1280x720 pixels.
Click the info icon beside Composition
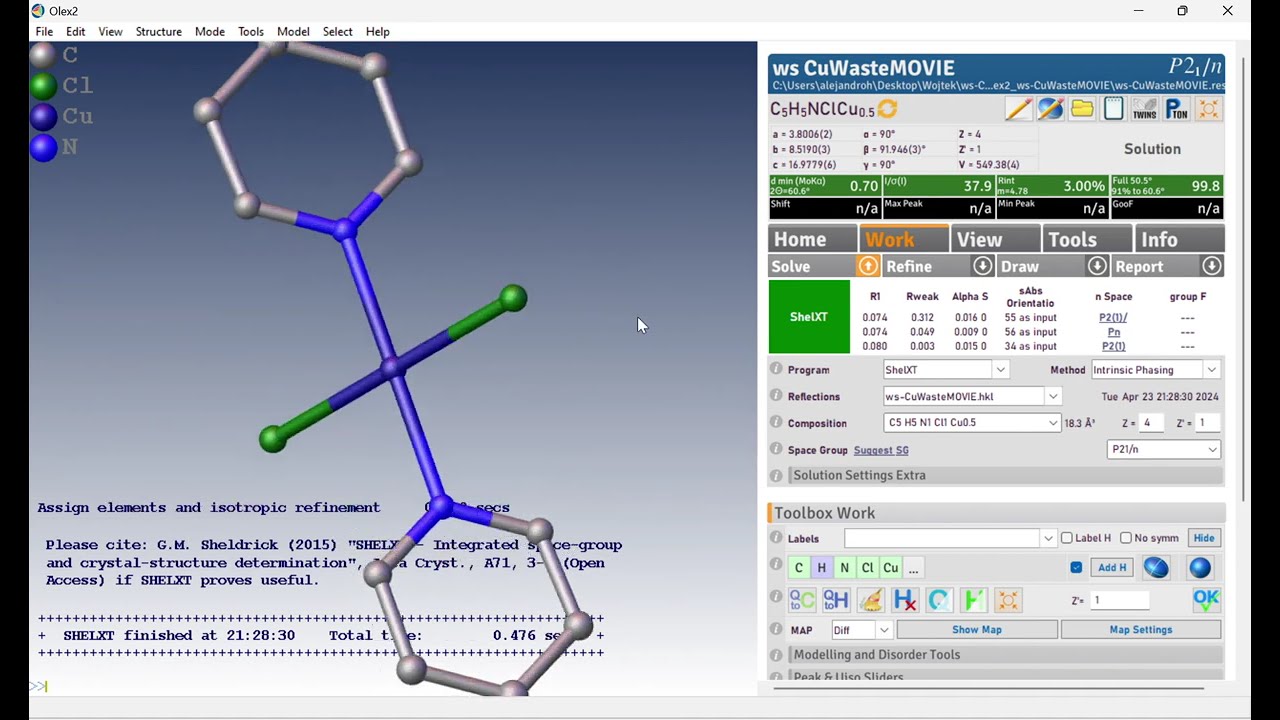(x=776, y=423)
